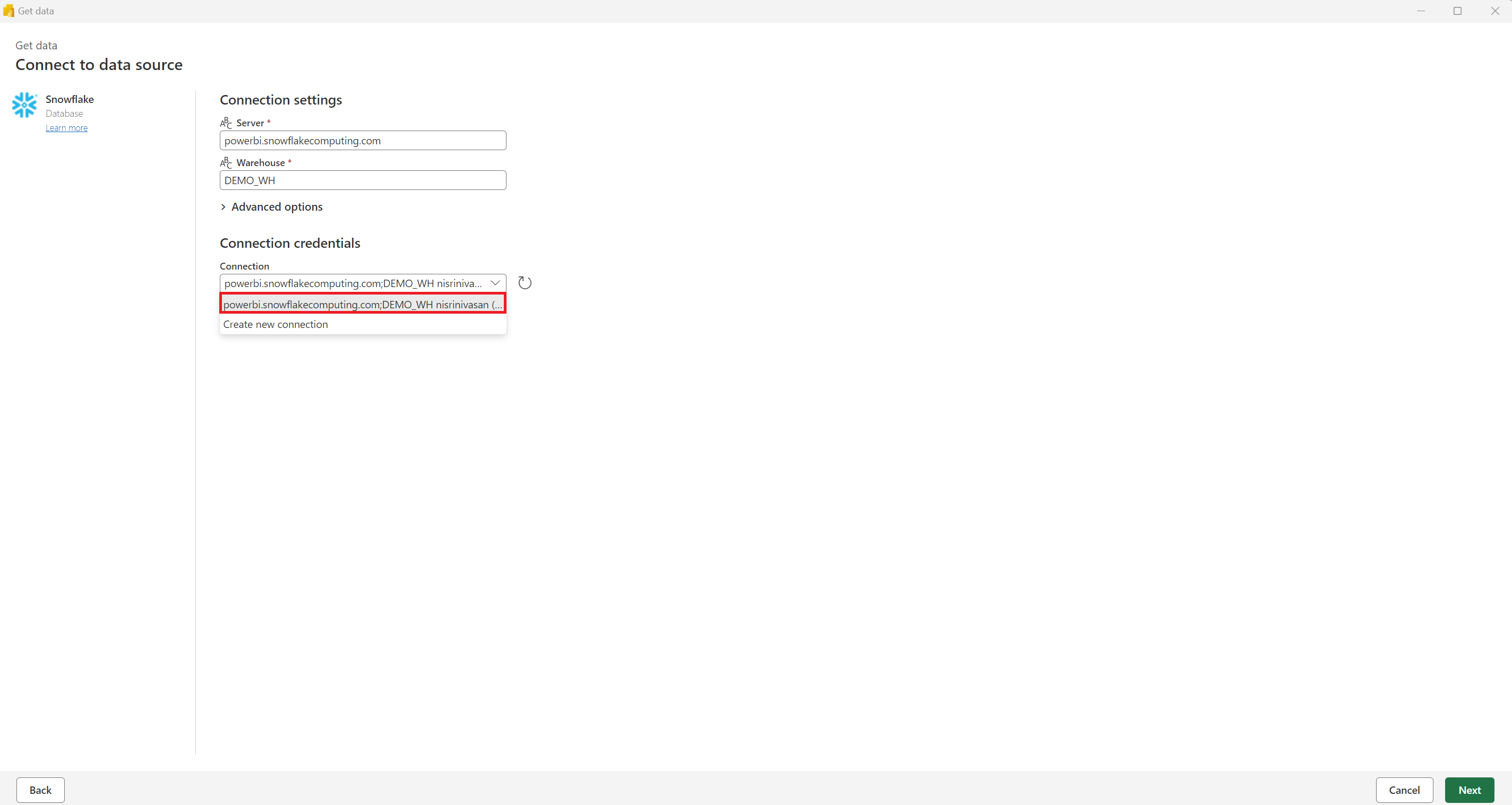Expand the Advanced options section
The width and height of the screenshot is (1512, 805).
[x=271, y=206]
